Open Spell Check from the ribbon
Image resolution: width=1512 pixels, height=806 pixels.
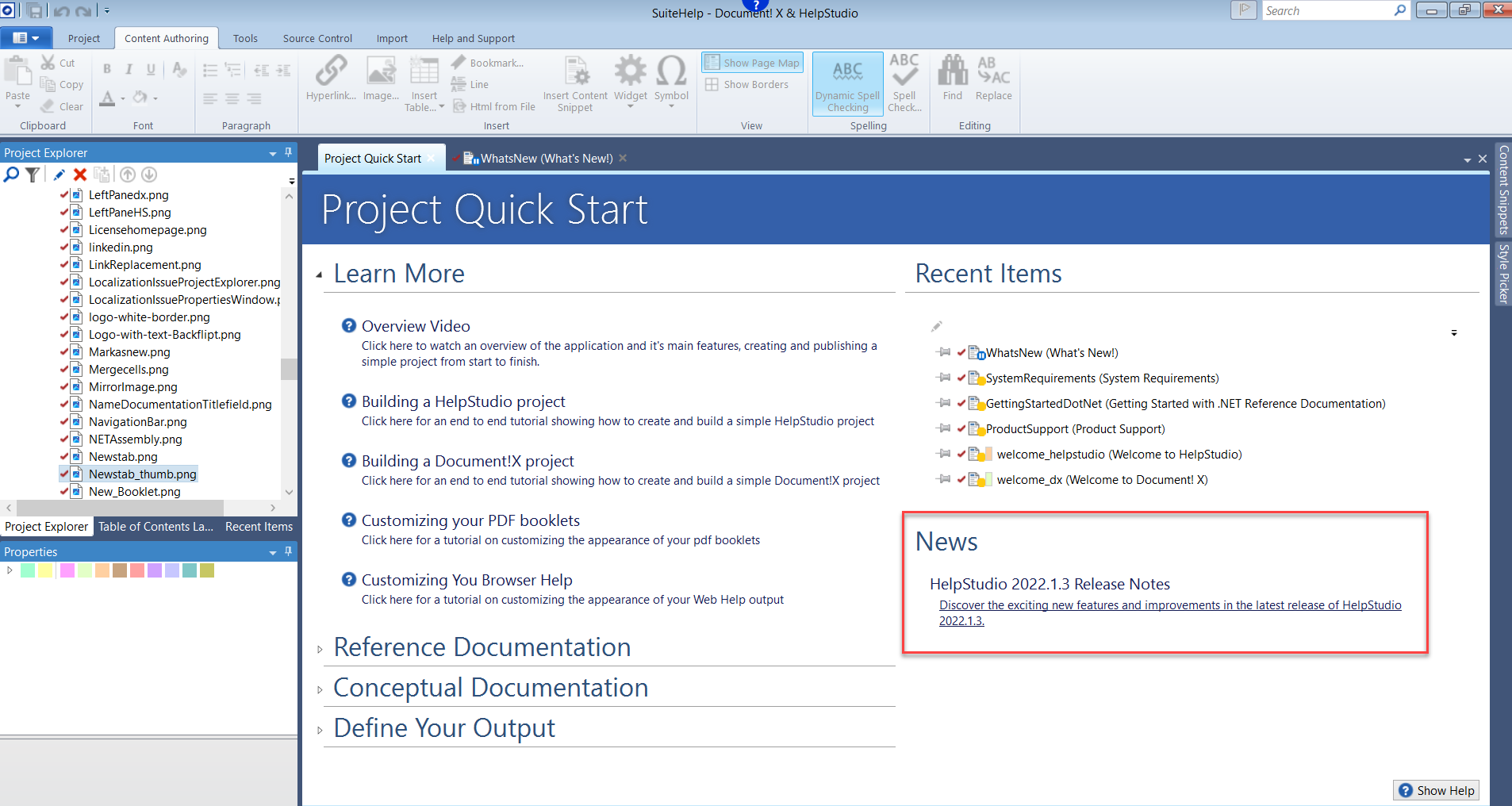904,78
